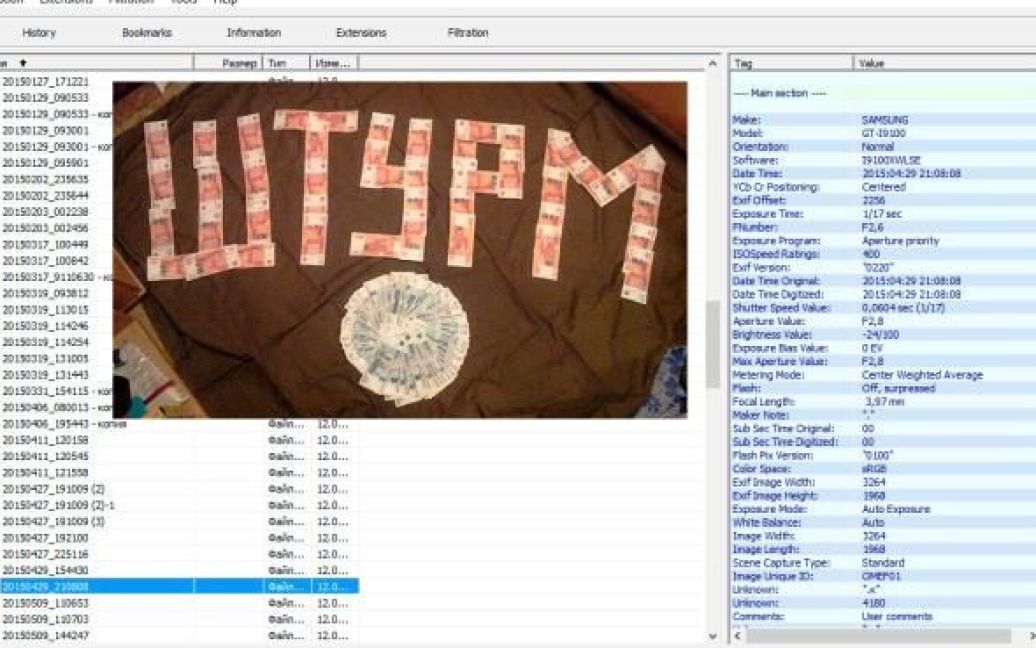1036x648 pixels.
Task: Click the money photo preview image
Action: tap(400, 250)
